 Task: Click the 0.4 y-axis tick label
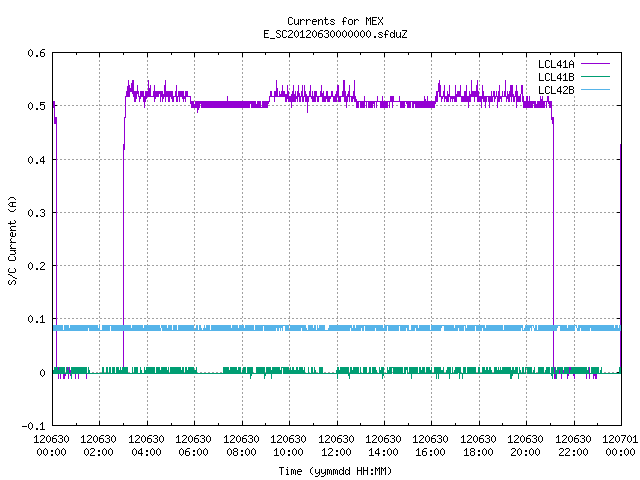pos(36,160)
